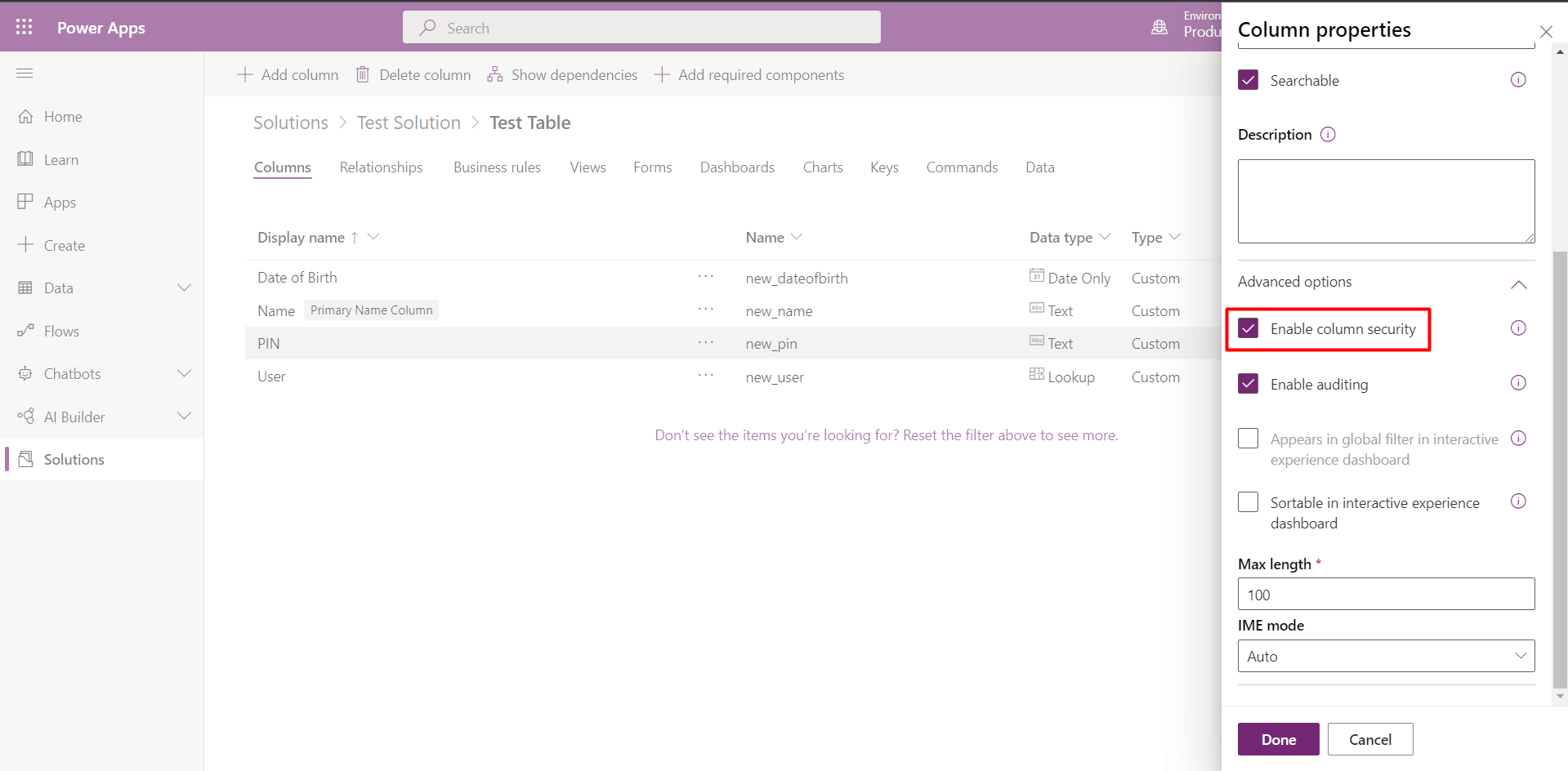Open the Data type filter dropdown

click(x=1106, y=237)
